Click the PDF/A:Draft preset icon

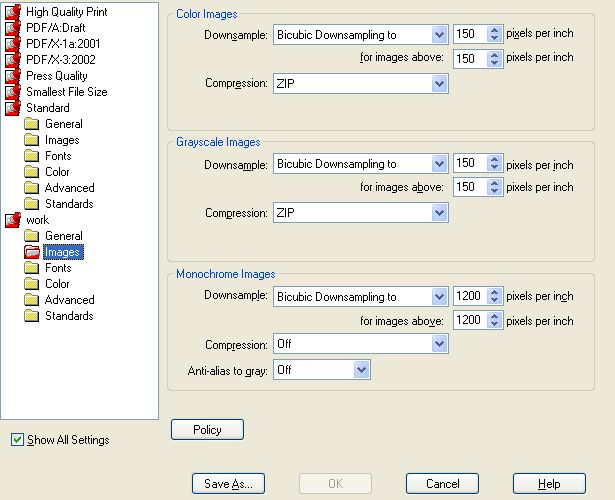tap(13, 28)
